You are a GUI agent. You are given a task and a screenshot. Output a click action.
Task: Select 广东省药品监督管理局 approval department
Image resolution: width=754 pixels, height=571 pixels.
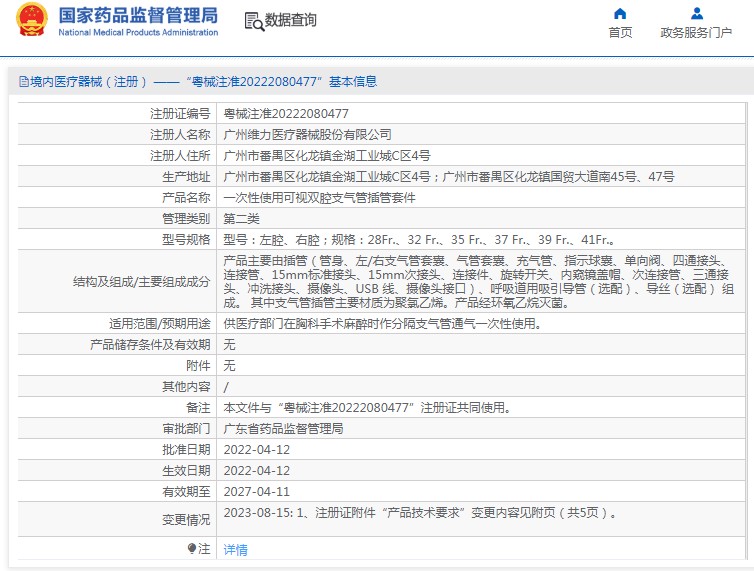pos(283,429)
